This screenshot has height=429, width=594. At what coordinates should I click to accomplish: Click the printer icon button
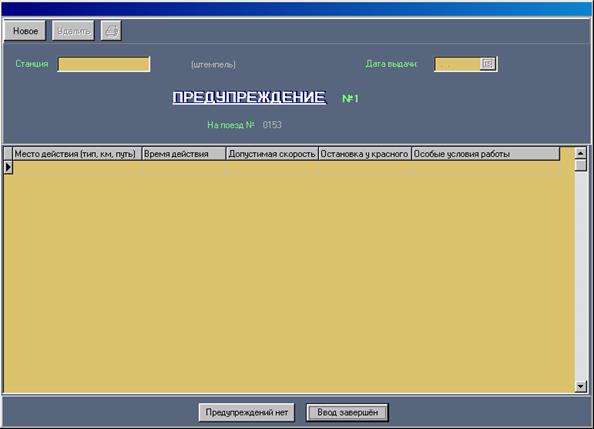pyautogui.click(x=111, y=31)
